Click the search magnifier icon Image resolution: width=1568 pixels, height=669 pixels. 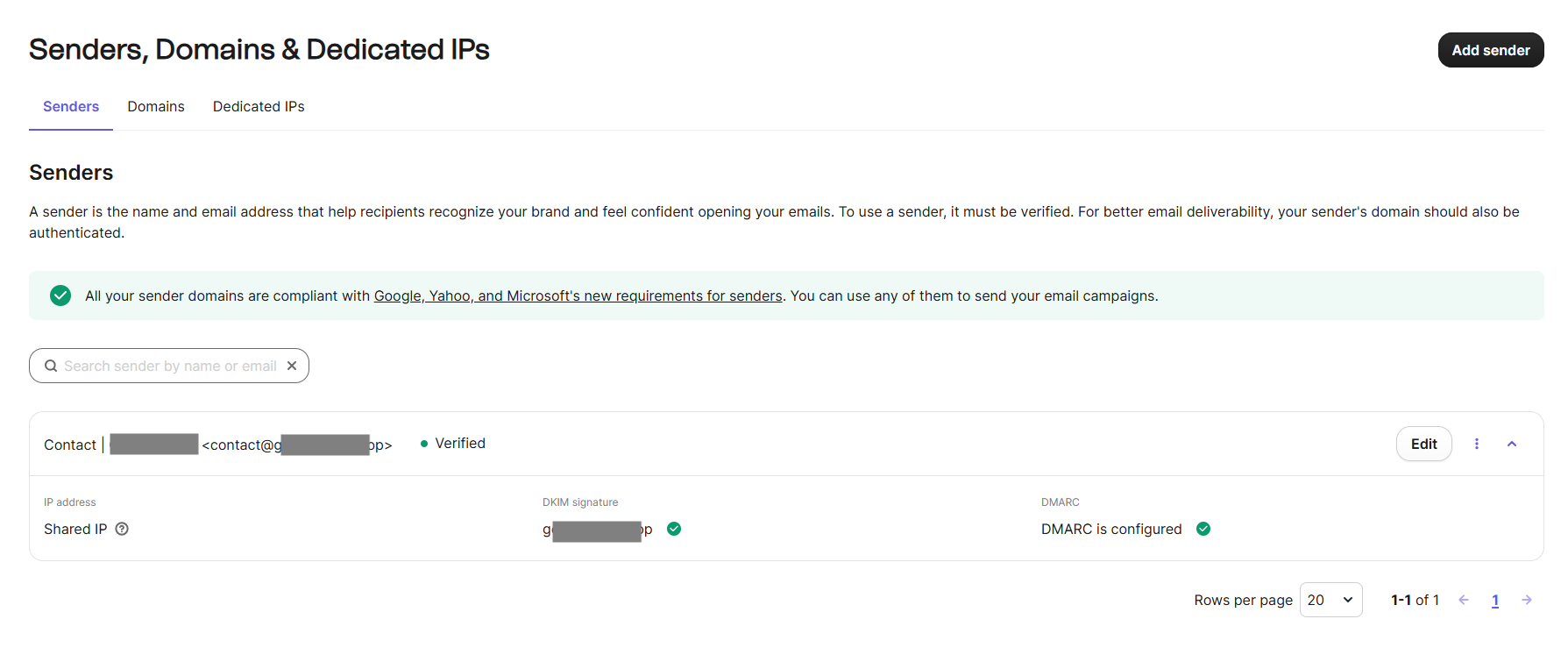(51, 367)
